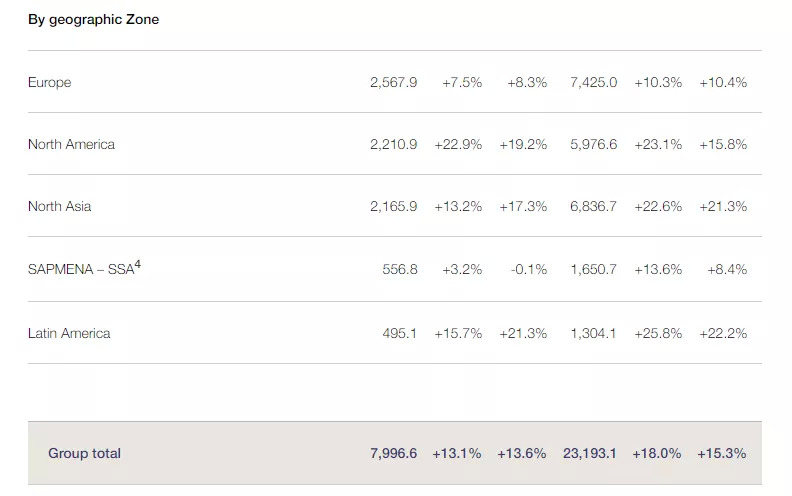This screenshot has height=496, width=792.
Task: Click the 556.8 value for SAPMENA
Action: [400, 270]
